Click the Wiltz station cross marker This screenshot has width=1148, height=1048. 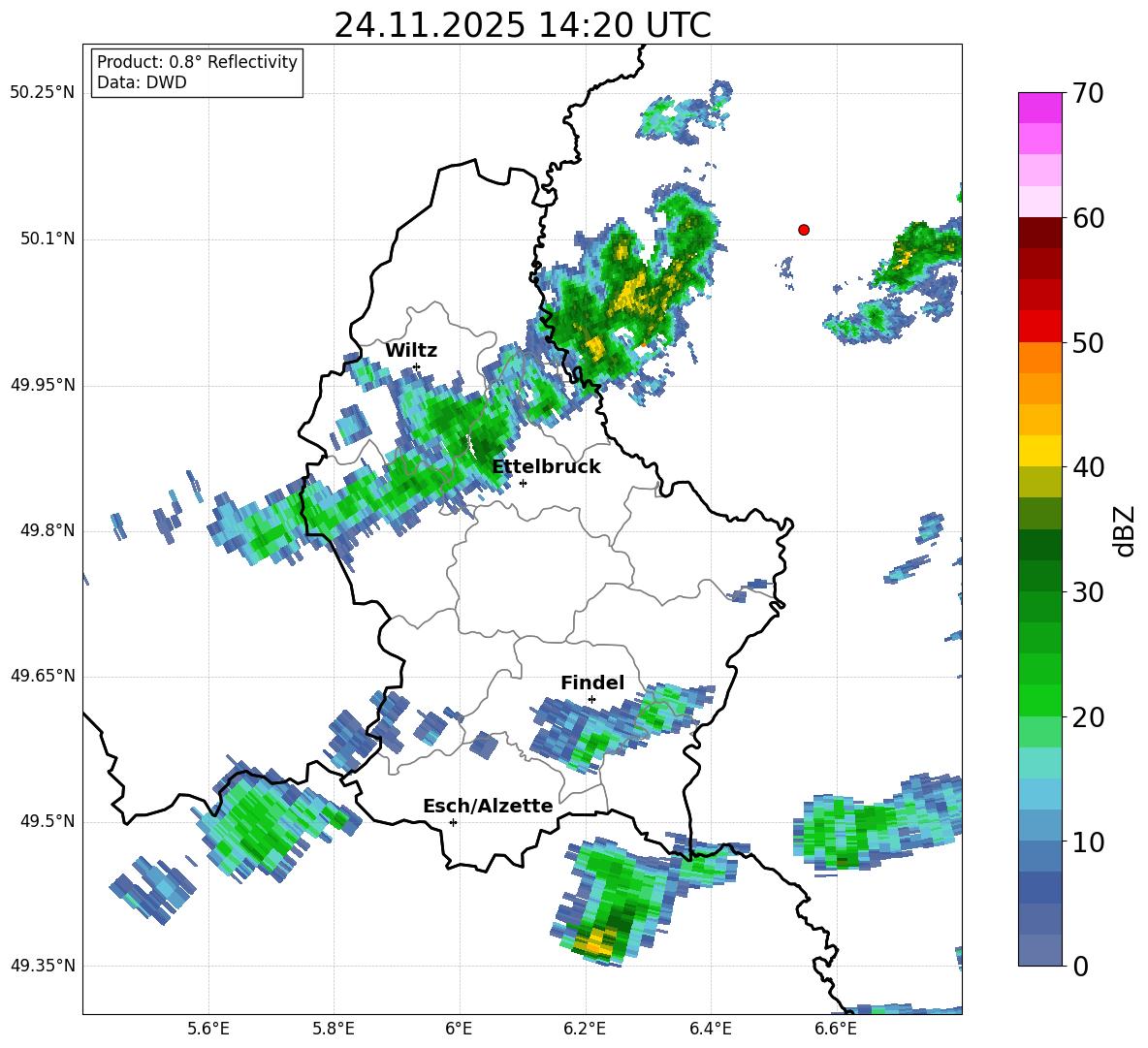point(417,366)
